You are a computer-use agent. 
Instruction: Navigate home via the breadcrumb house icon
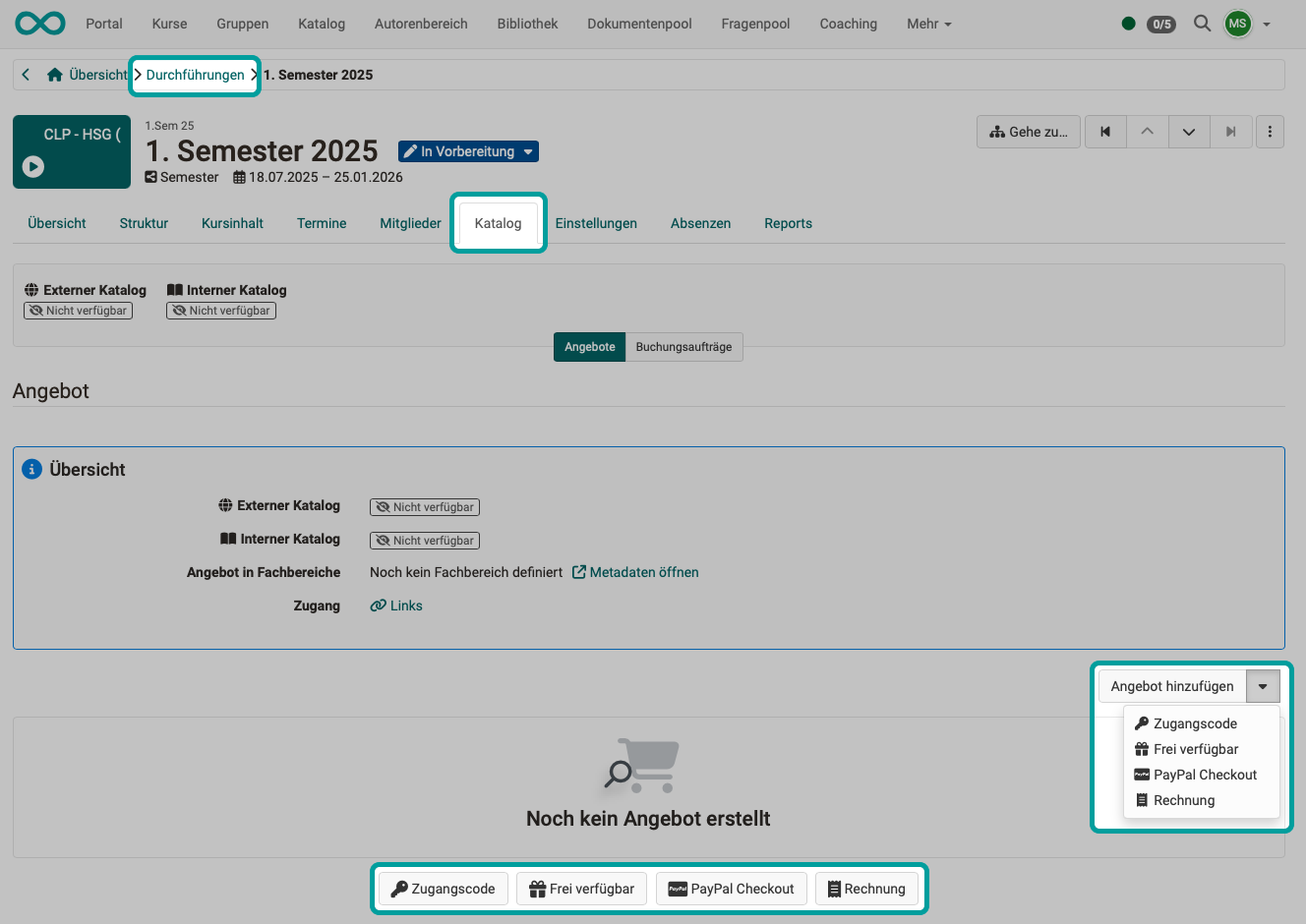(x=54, y=74)
